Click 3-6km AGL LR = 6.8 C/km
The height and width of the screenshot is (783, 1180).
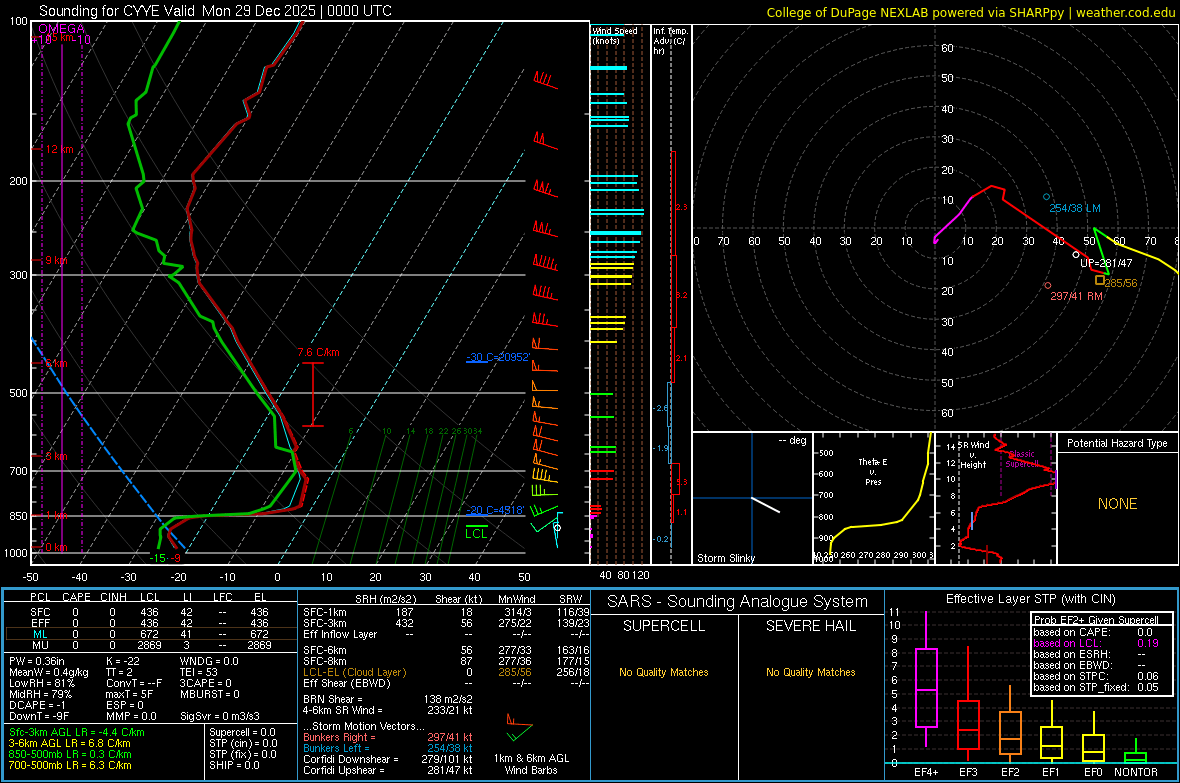pos(70,742)
